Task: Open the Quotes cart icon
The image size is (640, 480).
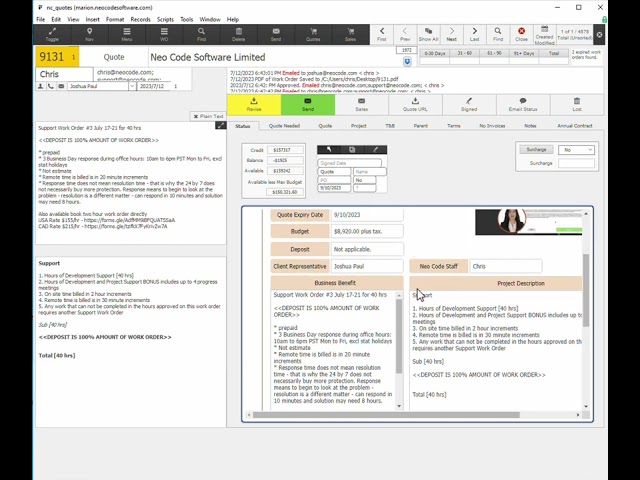Action: (x=313, y=34)
